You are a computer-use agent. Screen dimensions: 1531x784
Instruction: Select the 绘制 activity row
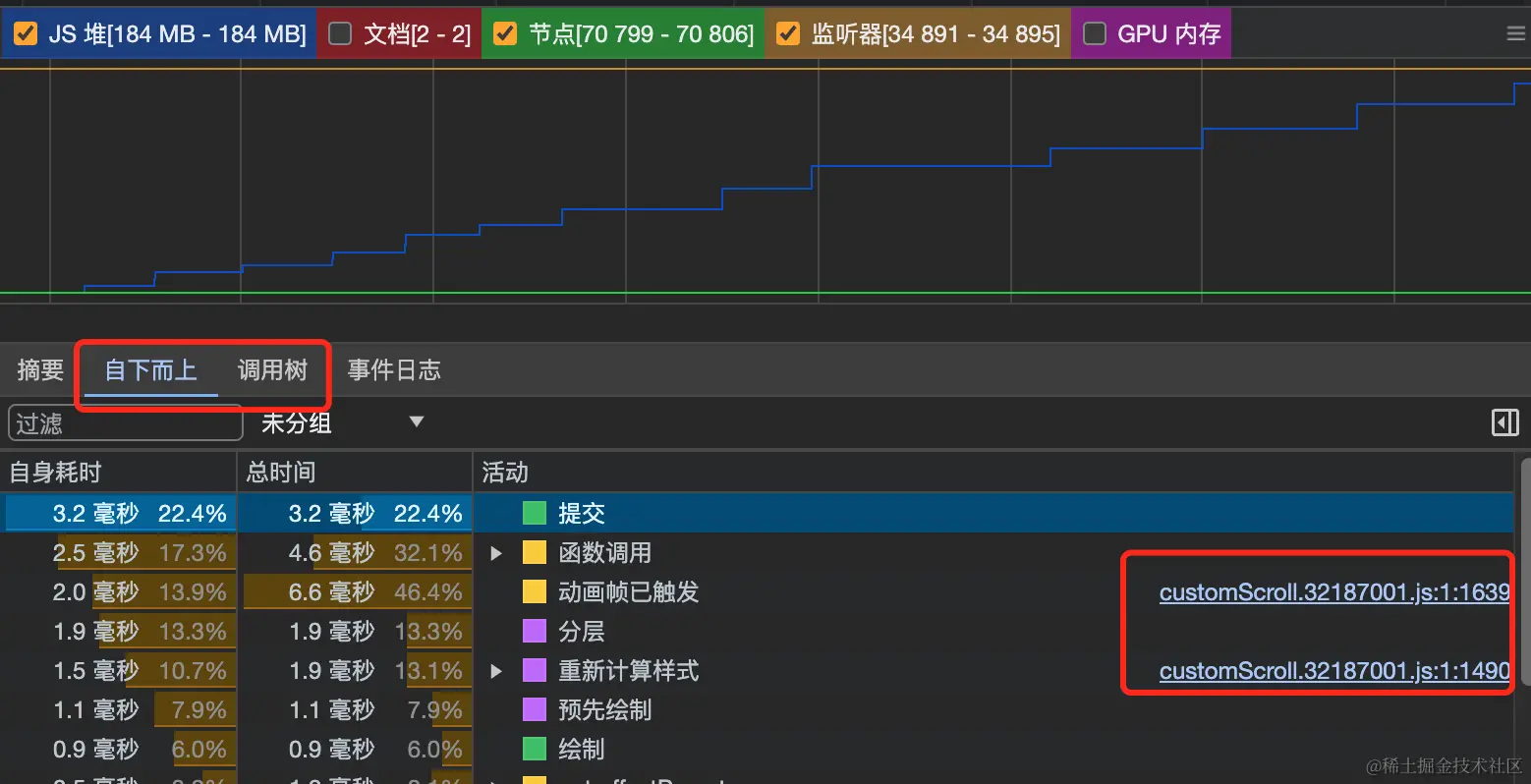757,749
